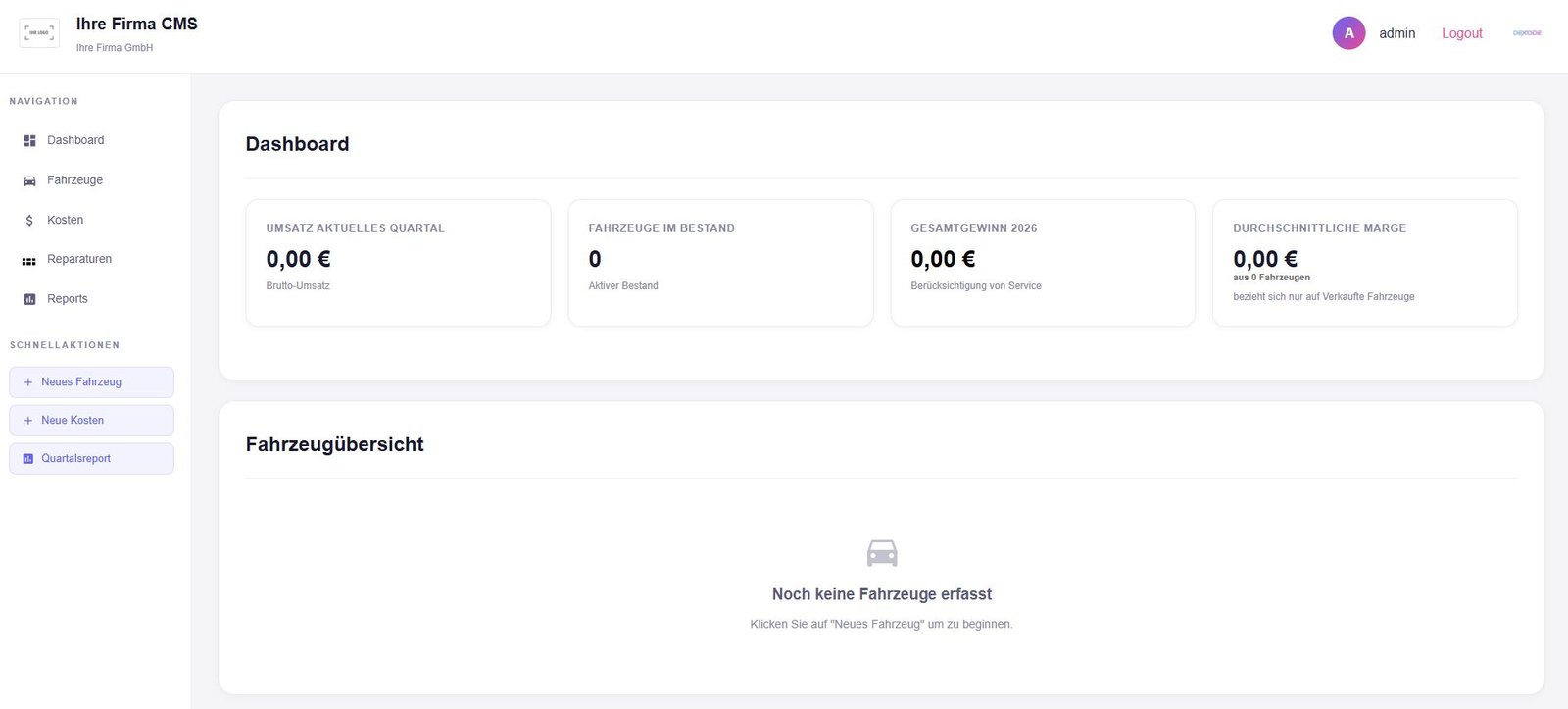The height and width of the screenshot is (709, 1568).
Task: Click the plus icon on Neues Fahrzeug
Action: click(28, 382)
